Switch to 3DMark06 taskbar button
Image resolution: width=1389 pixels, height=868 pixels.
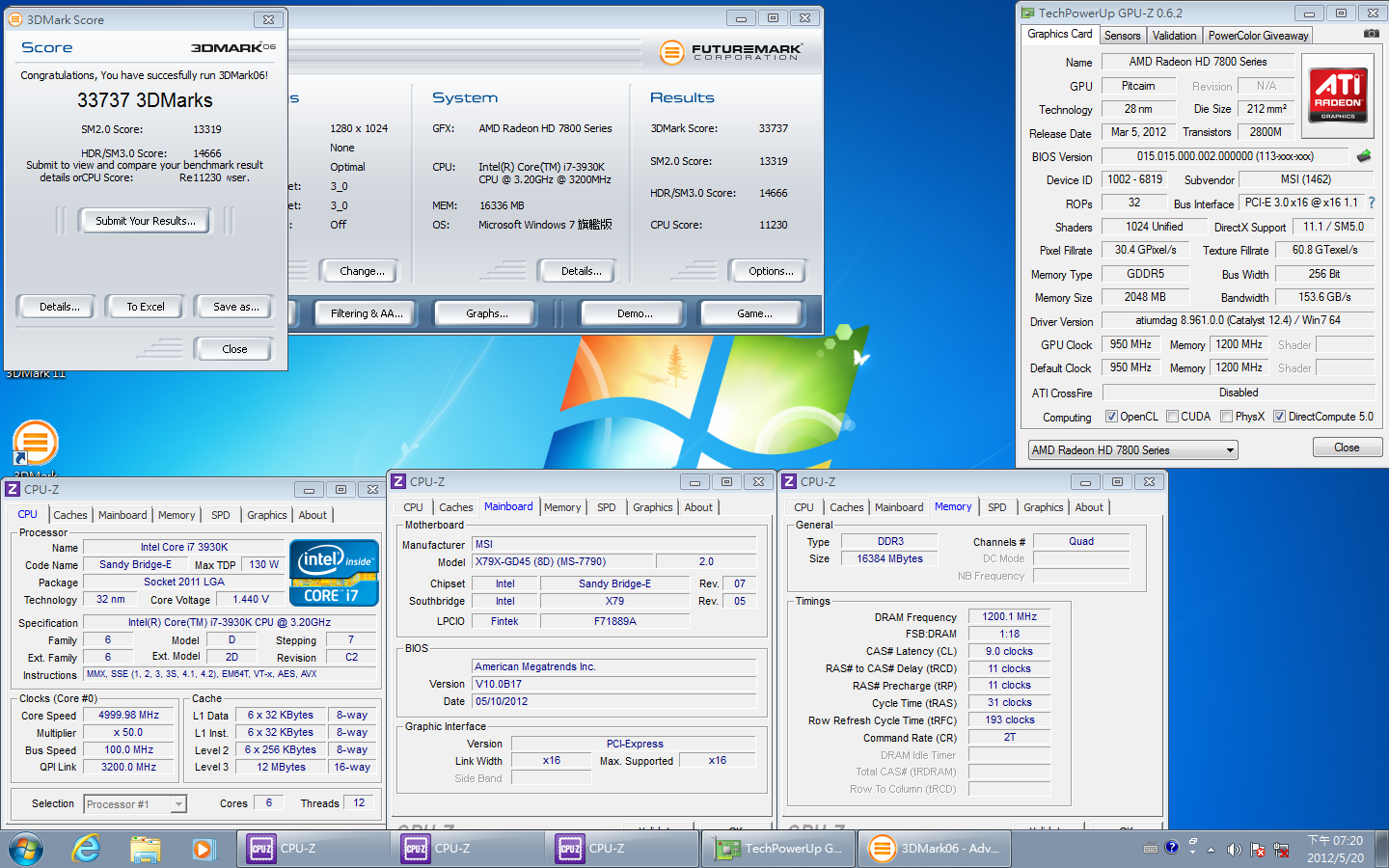coord(934,849)
